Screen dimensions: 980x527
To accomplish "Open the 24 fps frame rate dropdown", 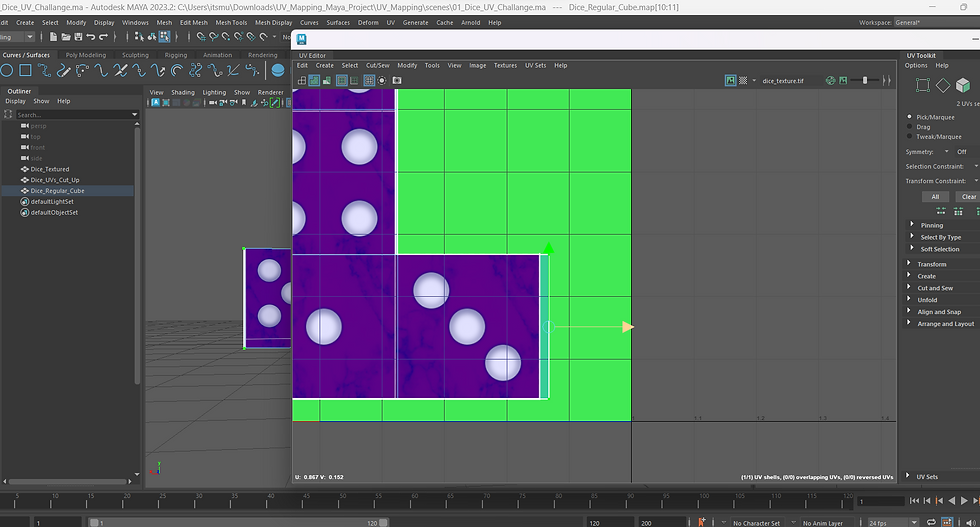I will [893, 523].
